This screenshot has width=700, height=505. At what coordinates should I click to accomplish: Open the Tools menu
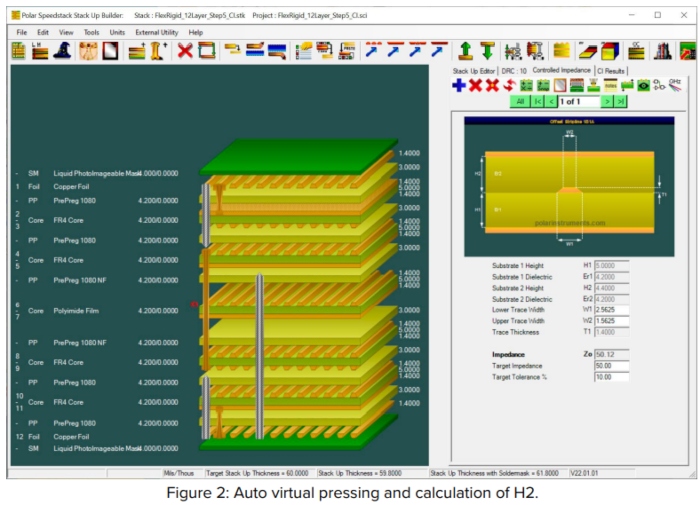click(x=92, y=32)
